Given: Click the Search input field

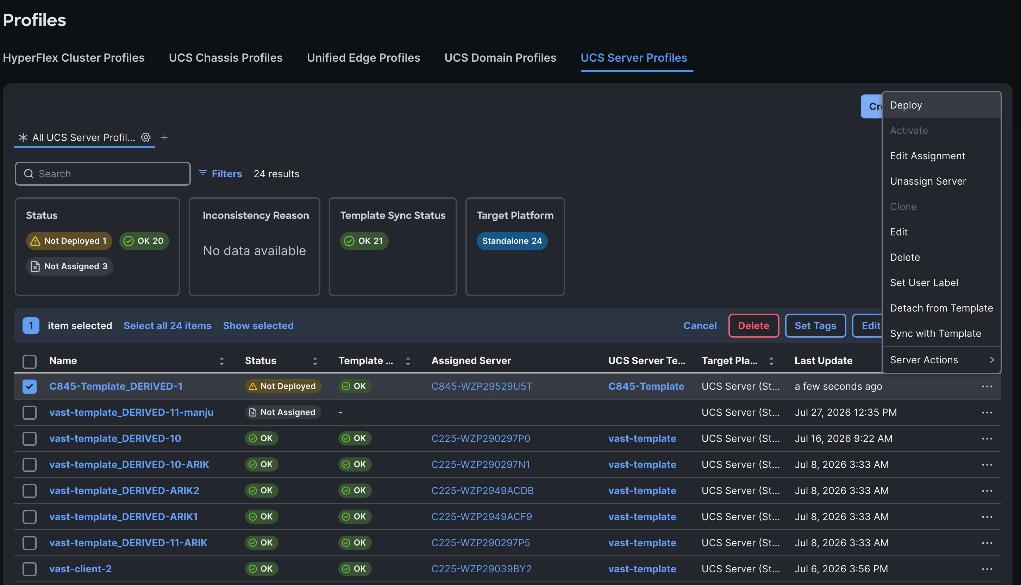Looking at the screenshot, I should [x=103, y=174].
